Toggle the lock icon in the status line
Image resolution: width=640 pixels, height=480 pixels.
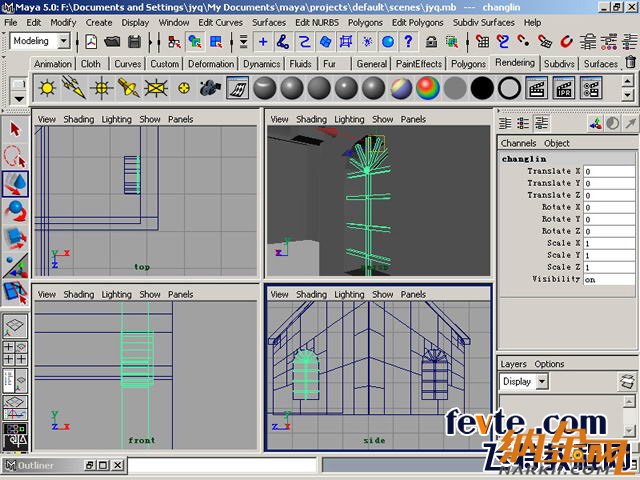[431, 42]
